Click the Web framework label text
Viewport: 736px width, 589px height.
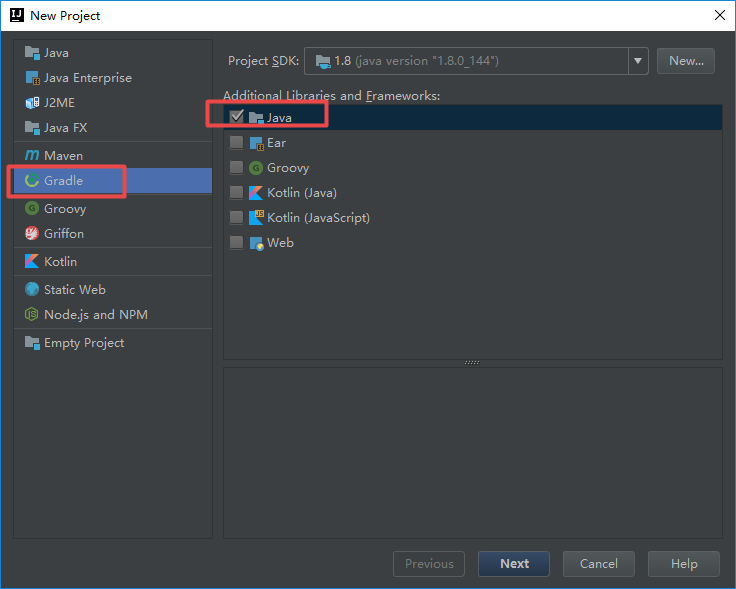coord(280,243)
